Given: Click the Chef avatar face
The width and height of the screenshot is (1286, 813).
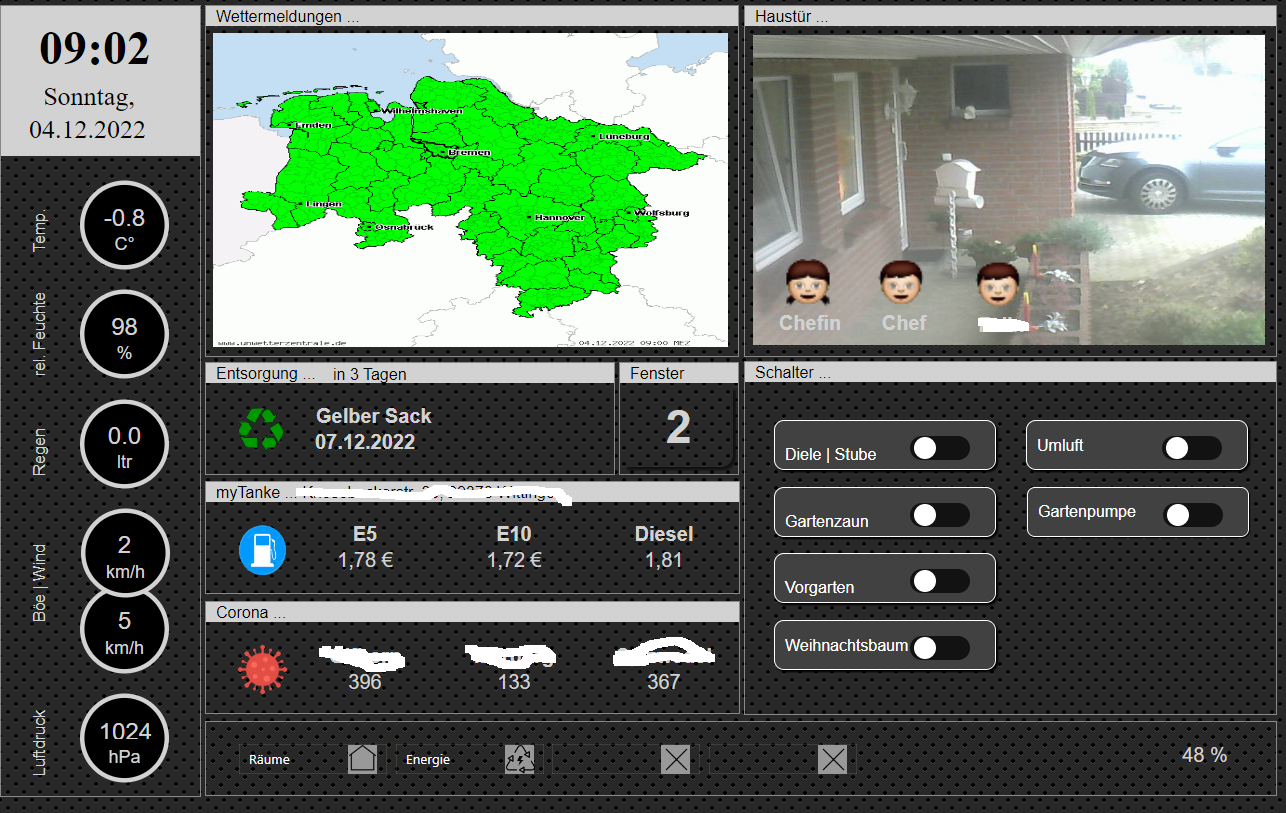Looking at the screenshot, I should 901,283.
